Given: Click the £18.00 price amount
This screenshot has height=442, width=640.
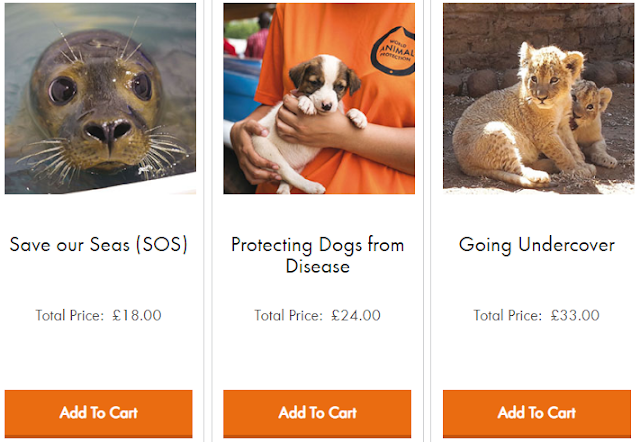Looking at the screenshot, I should pyautogui.click(x=137, y=315).
